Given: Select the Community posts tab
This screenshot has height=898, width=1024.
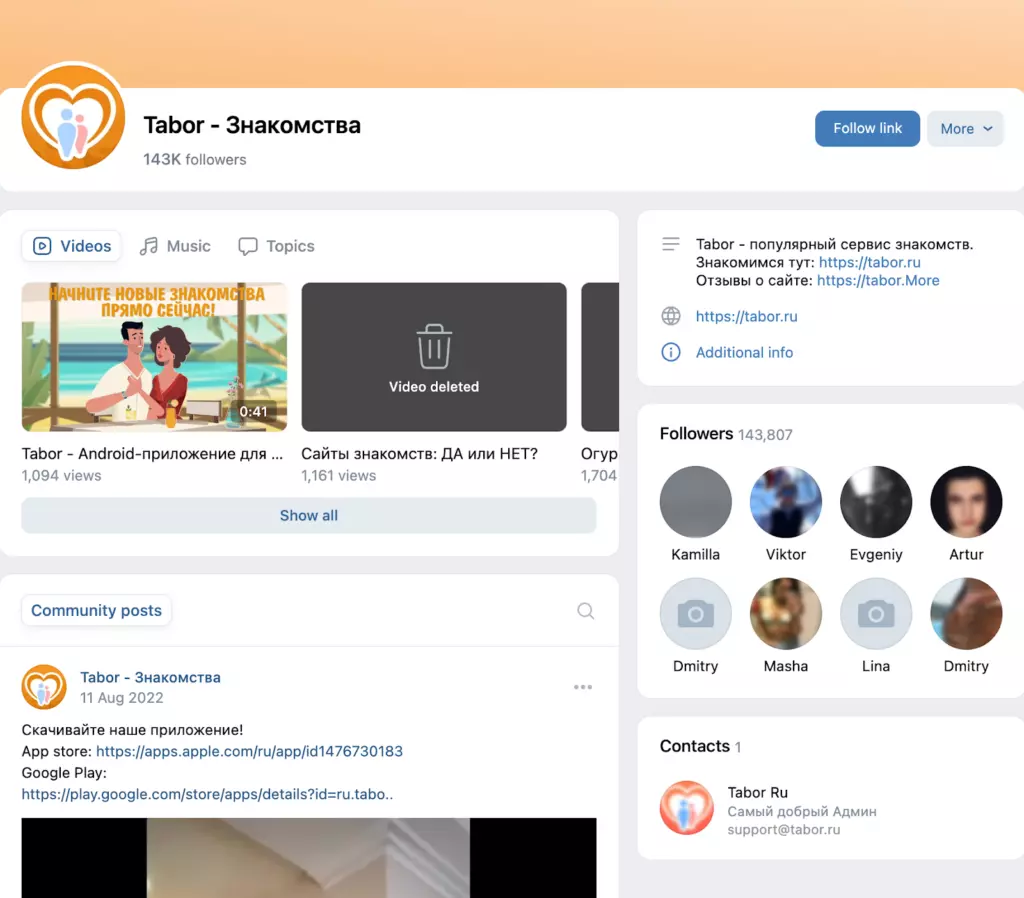Looking at the screenshot, I should tap(97, 610).
